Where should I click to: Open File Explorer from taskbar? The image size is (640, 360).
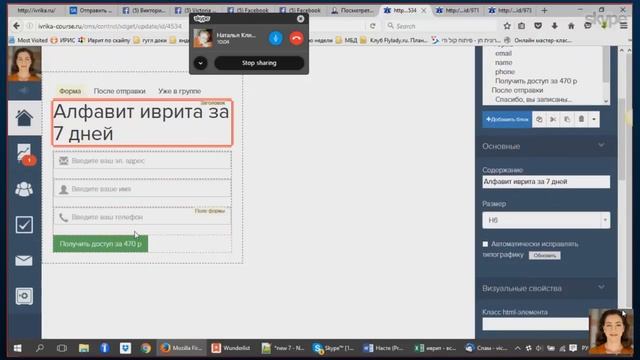click(84, 348)
